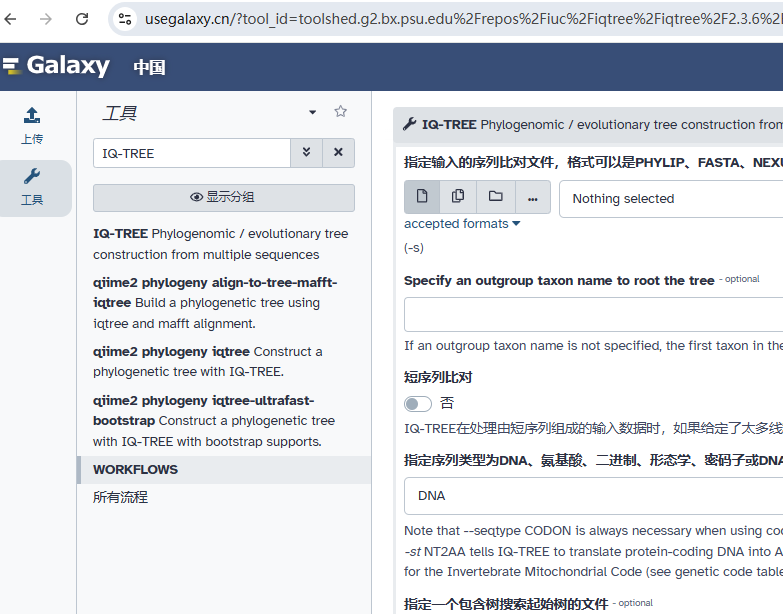The width and height of the screenshot is (783, 614).
Task: Focus the IQ-TREE tool search box
Action: coord(192,153)
